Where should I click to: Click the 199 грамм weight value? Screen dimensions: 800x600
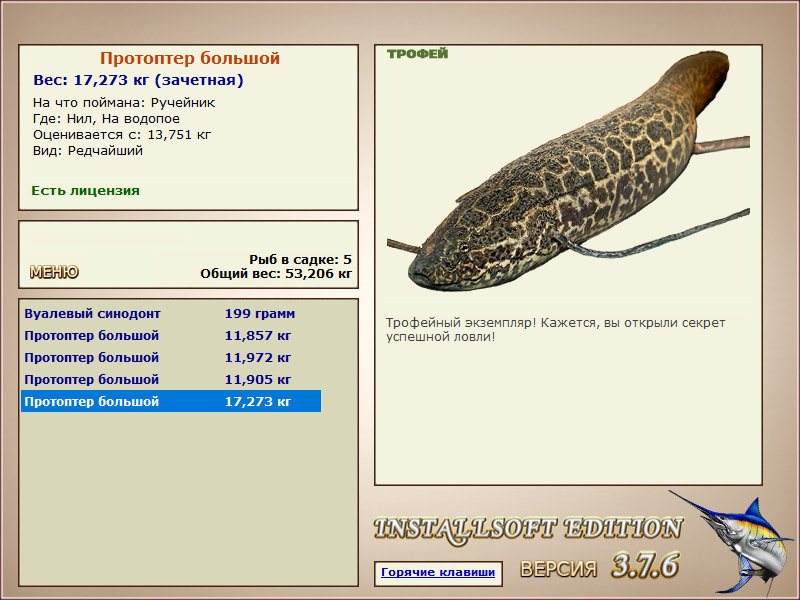(x=260, y=314)
